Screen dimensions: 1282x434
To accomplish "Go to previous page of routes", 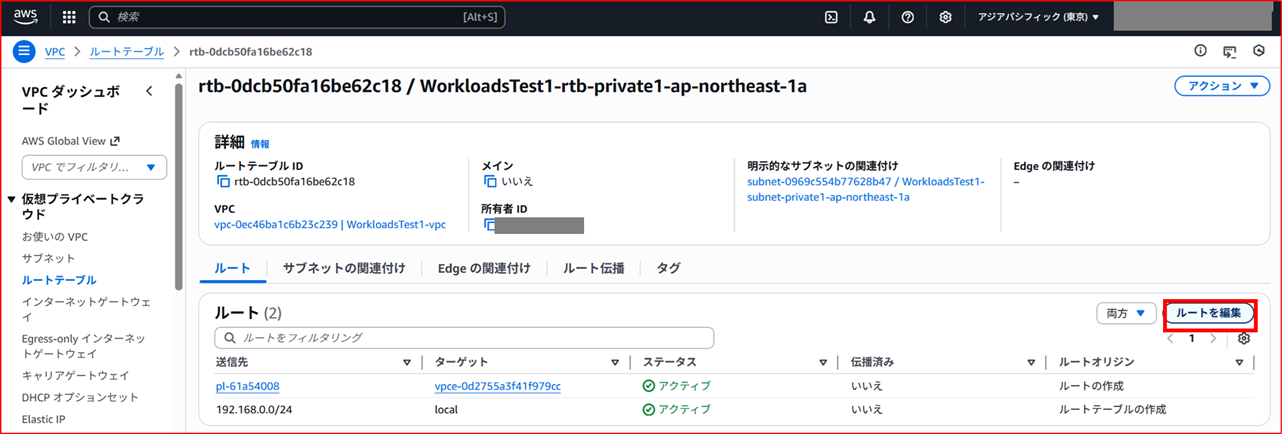I will [1169, 338].
